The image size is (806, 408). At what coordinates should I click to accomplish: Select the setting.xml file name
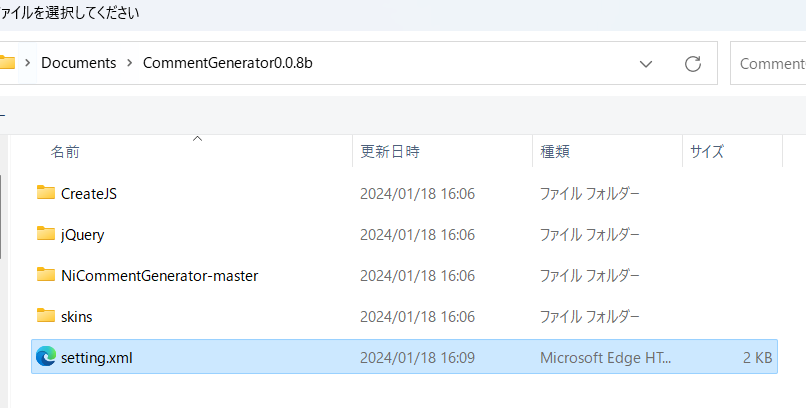[96, 357]
